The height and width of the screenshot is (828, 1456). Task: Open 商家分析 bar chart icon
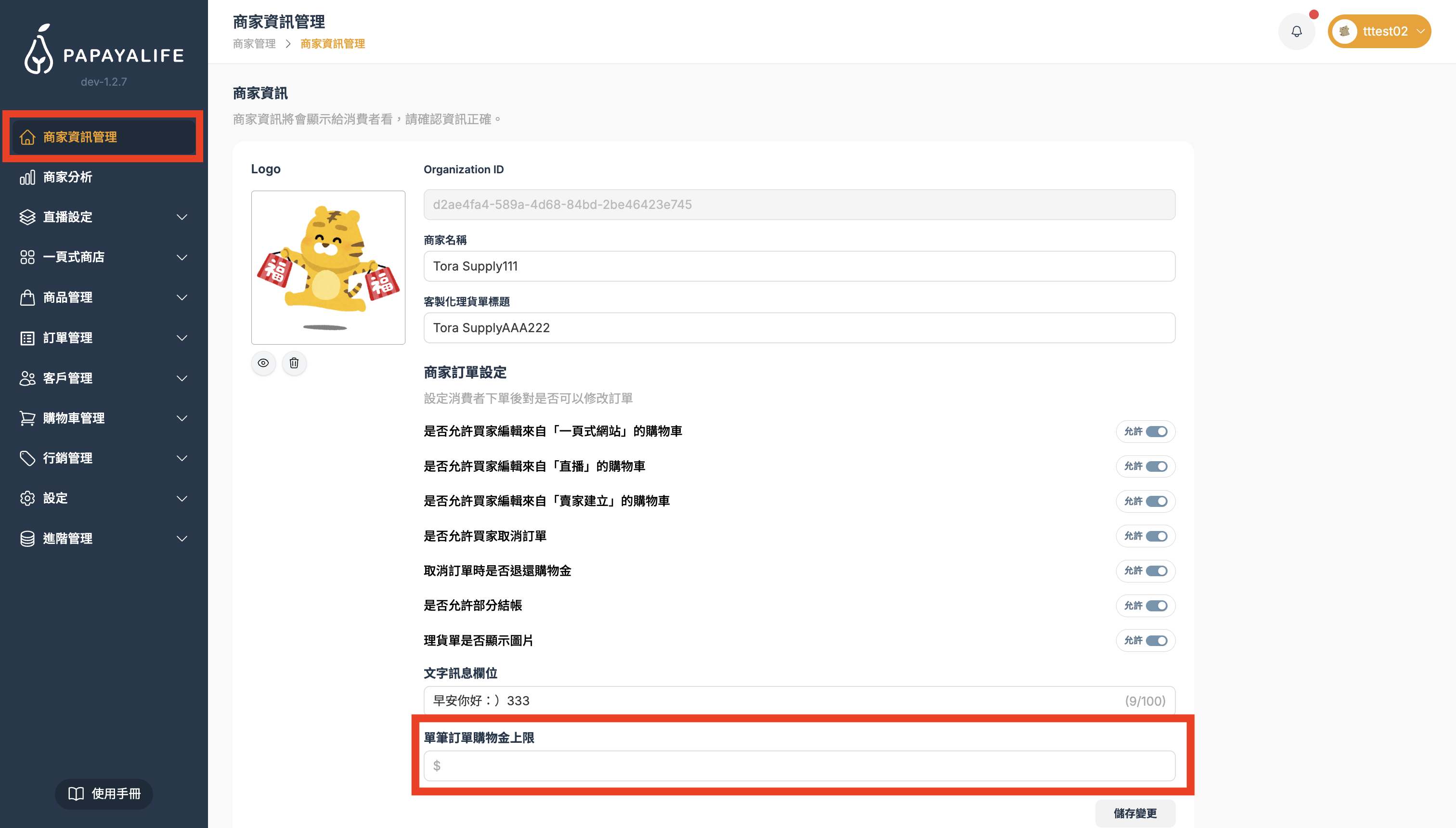click(27, 177)
